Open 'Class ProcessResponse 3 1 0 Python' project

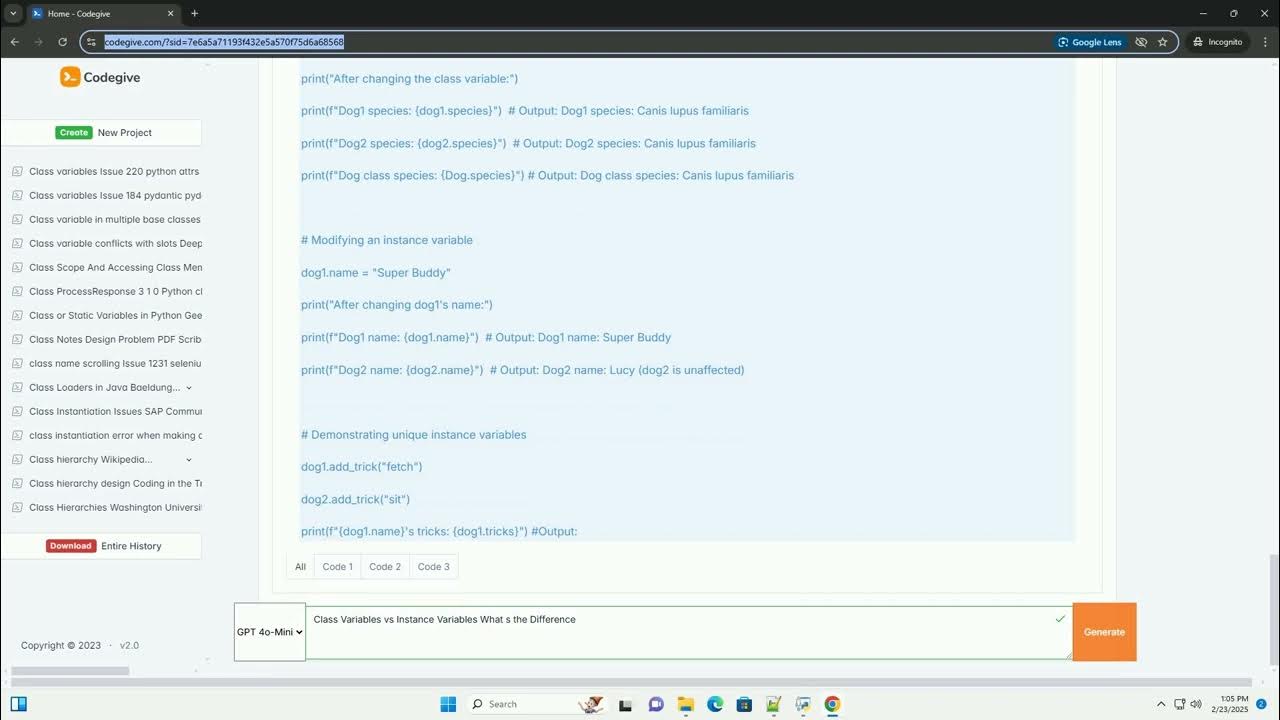(115, 291)
